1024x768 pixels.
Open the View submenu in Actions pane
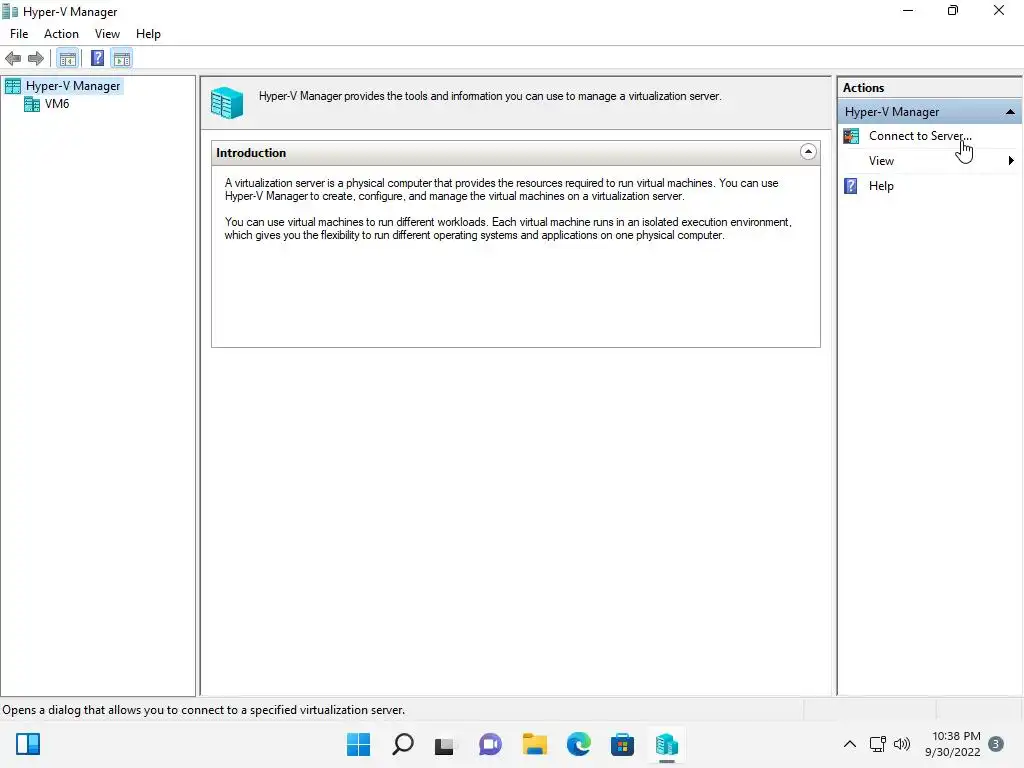tap(929, 161)
